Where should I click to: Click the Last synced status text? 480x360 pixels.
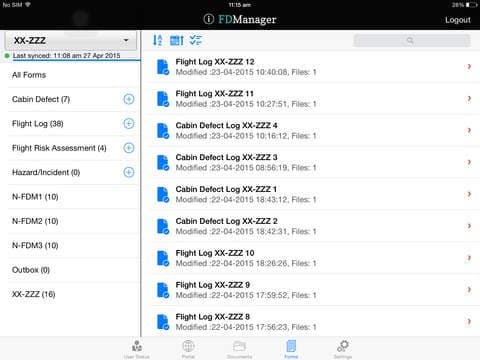click(67, 56)
